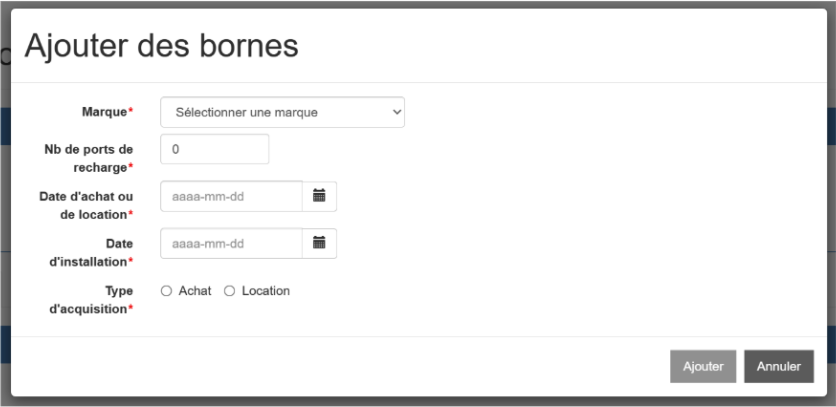The height and width of the screenshot is (407, 836).
Task: Click the Achat option label text
Action: click(x=195, y=291)
